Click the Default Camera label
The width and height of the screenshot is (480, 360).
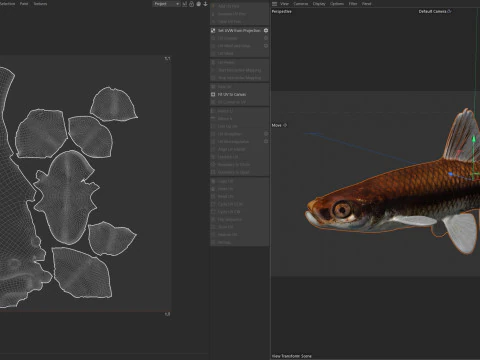[x=432, y=11]
